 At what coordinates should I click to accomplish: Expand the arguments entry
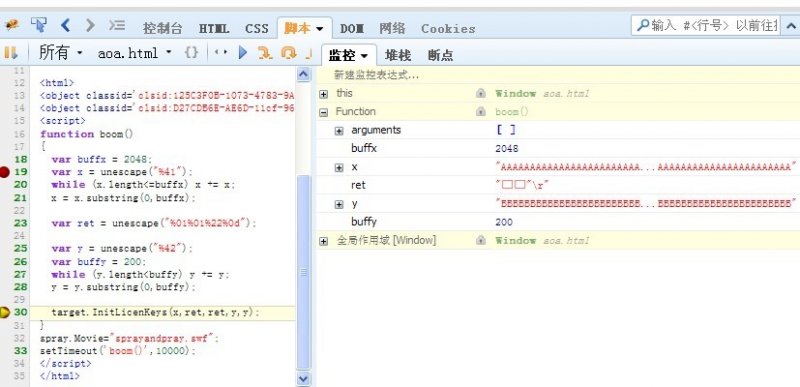[339, 131]
